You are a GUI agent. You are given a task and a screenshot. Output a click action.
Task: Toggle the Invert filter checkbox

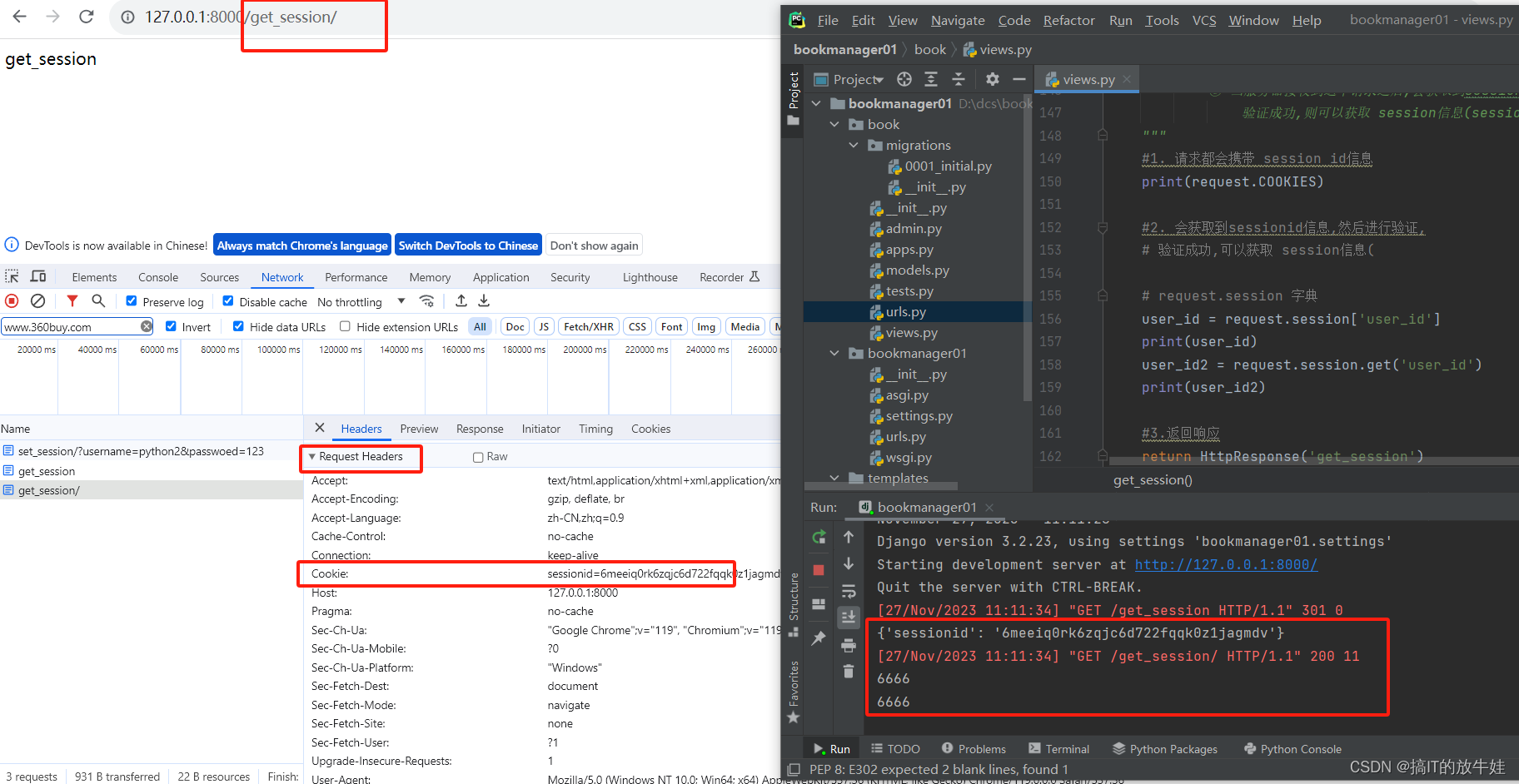click(x=171, y=326)
